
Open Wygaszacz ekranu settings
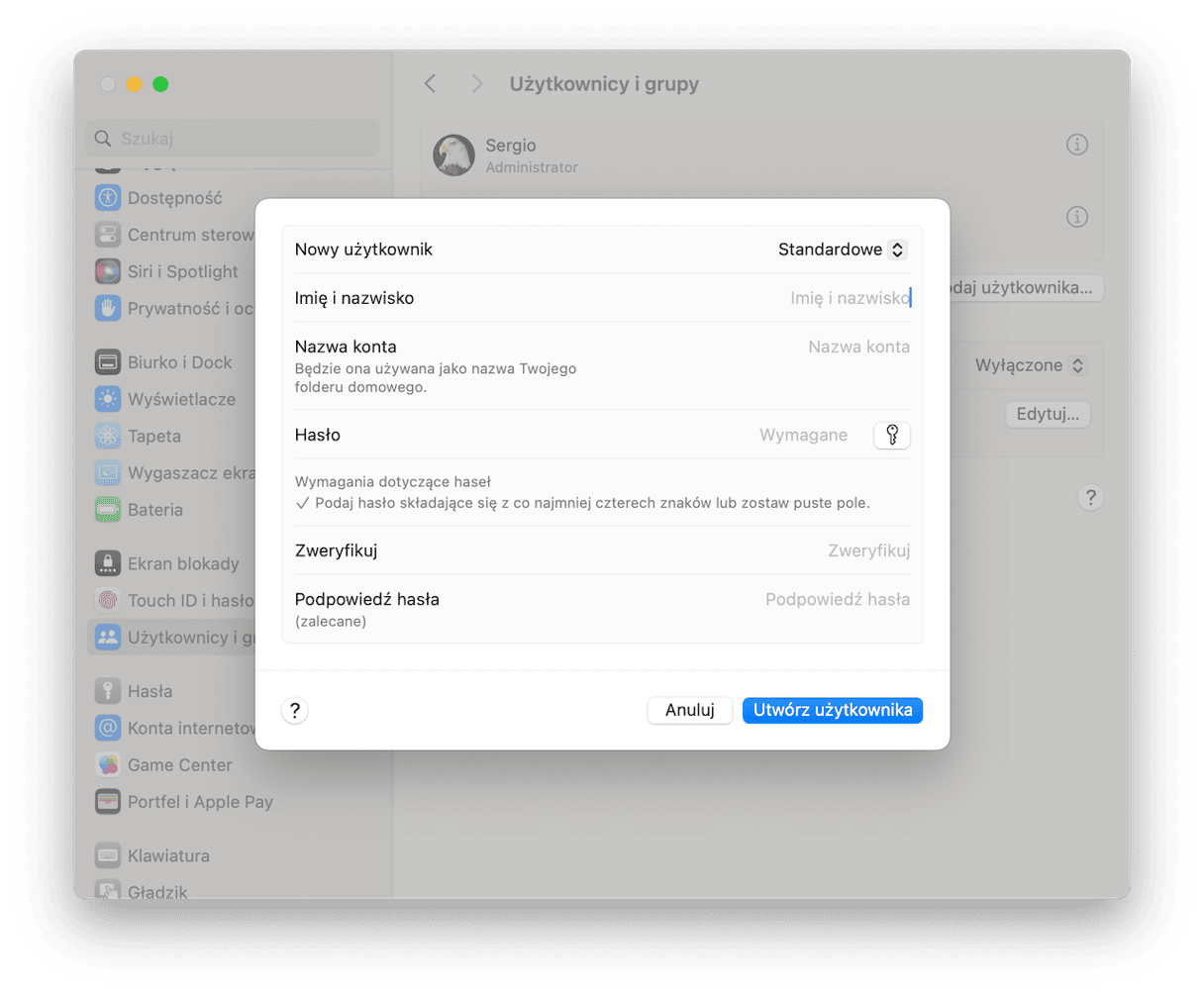[173, 472]
